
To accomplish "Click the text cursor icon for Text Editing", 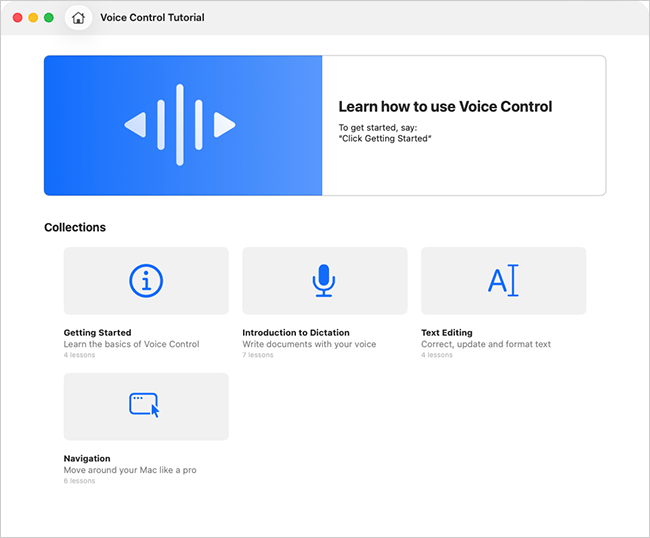I will point(503,281).
